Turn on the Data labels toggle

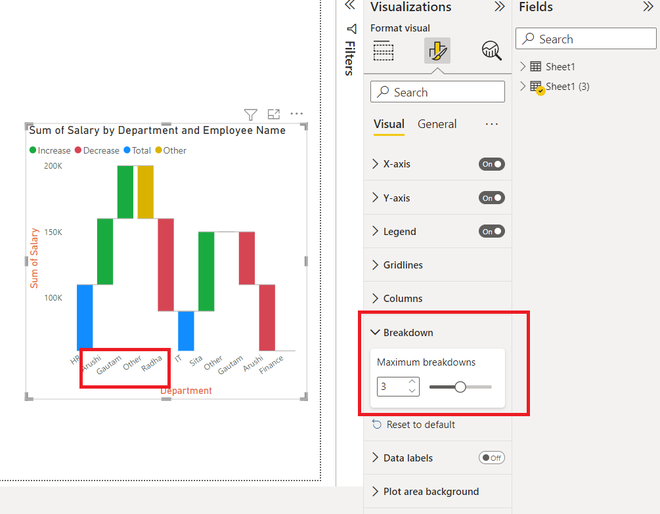(x=491, y=458)
